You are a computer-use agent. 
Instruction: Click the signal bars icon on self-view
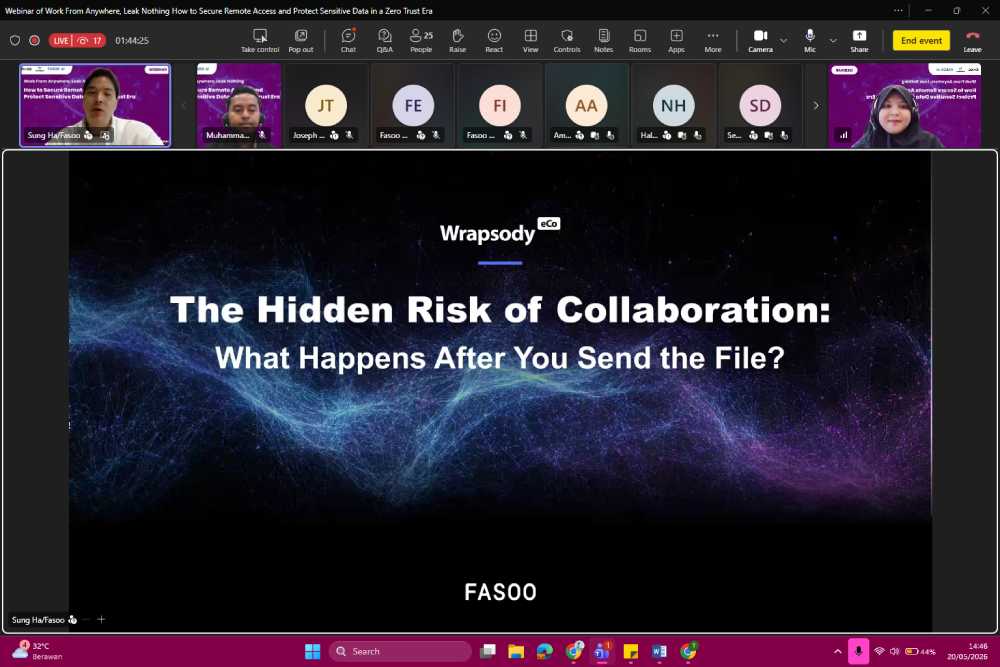coord(843,135)
